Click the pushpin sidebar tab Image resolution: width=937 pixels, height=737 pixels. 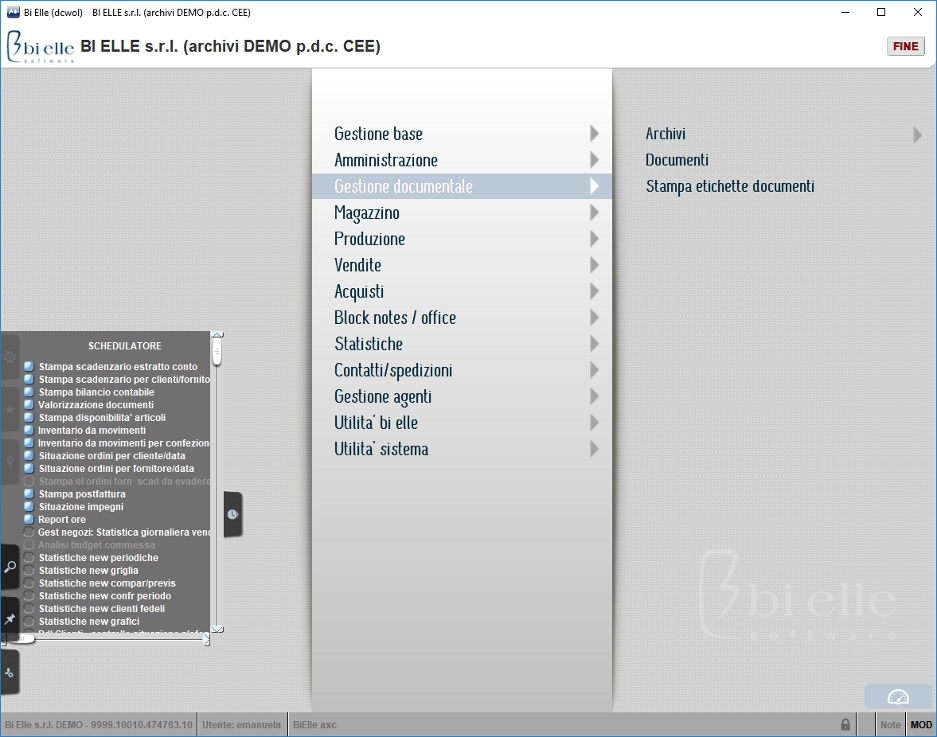[x=10, y=619]
